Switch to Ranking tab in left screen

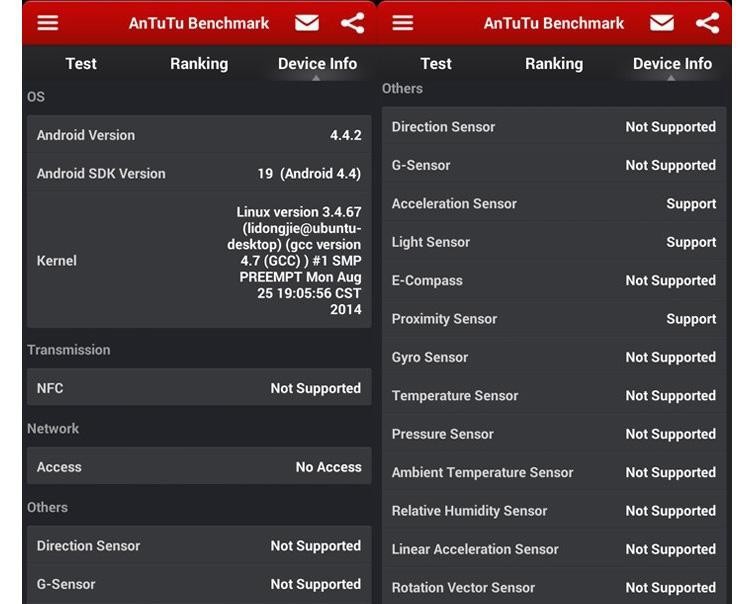tap(198, 64)
